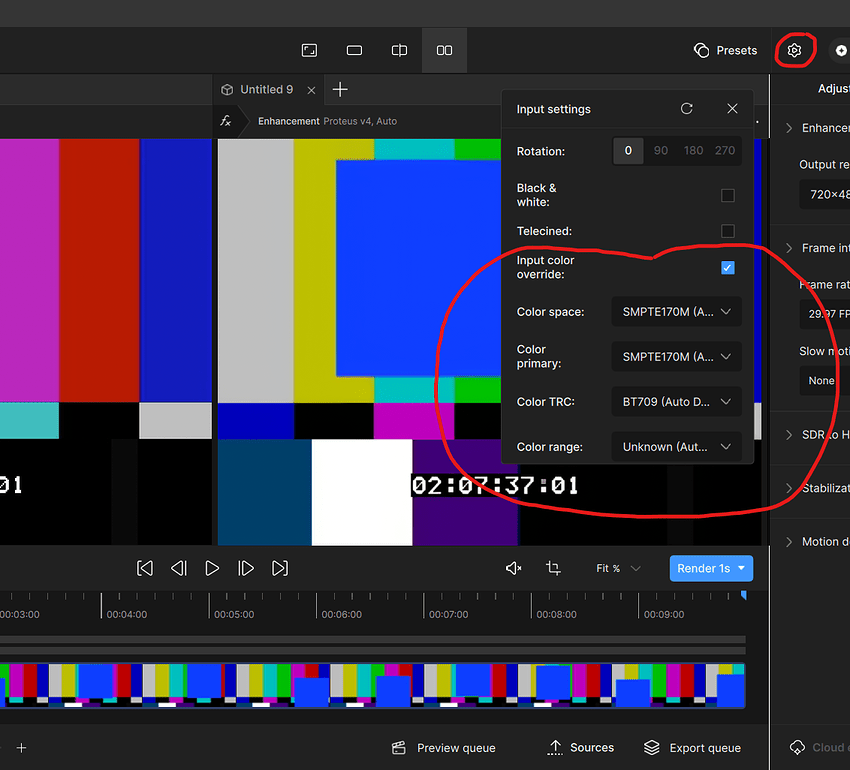
Task: Select the side-by-side comparison view icon
Action: pyautogui.click(x=444, y=50)
